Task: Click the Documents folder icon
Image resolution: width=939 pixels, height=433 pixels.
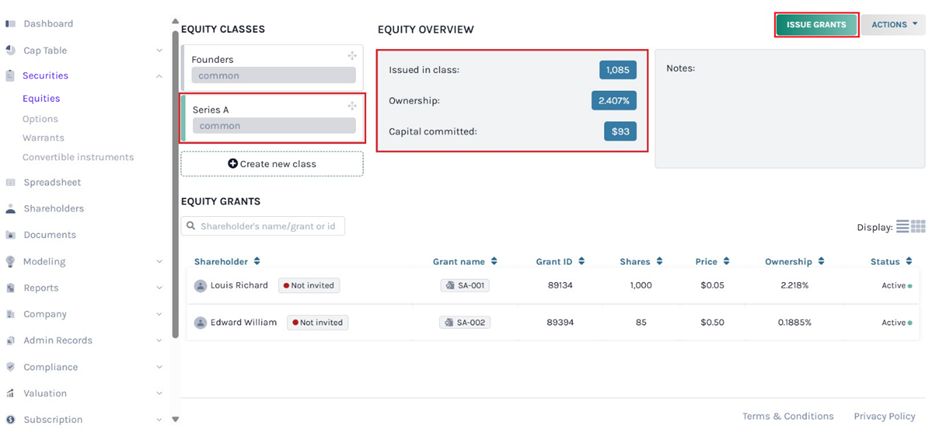Action: pyautogui.click(x=10, y=235)
